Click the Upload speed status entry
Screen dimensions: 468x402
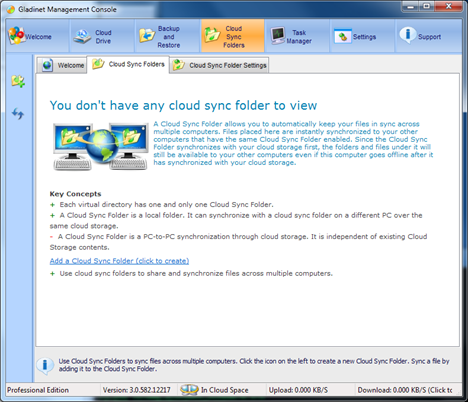pyautogui.click(x=298, y=390)
